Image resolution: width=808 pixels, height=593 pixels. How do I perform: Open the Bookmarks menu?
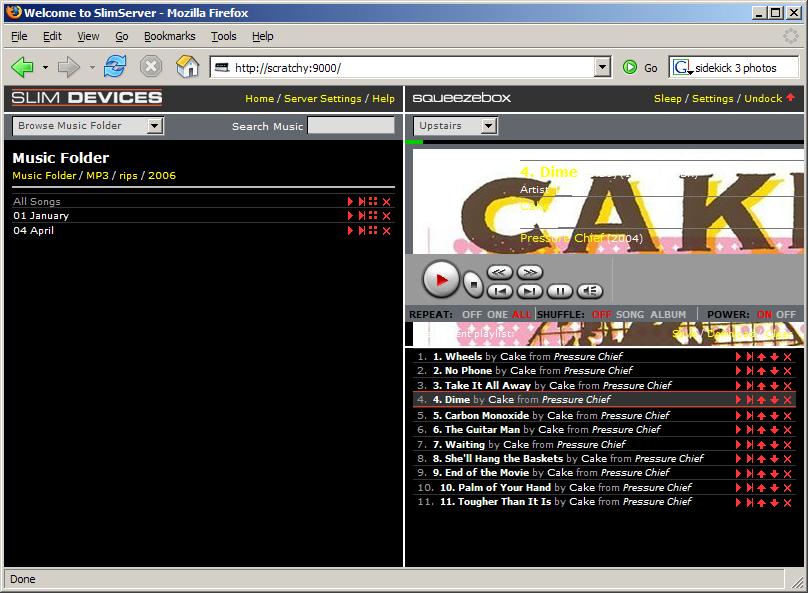click(169, 36)
